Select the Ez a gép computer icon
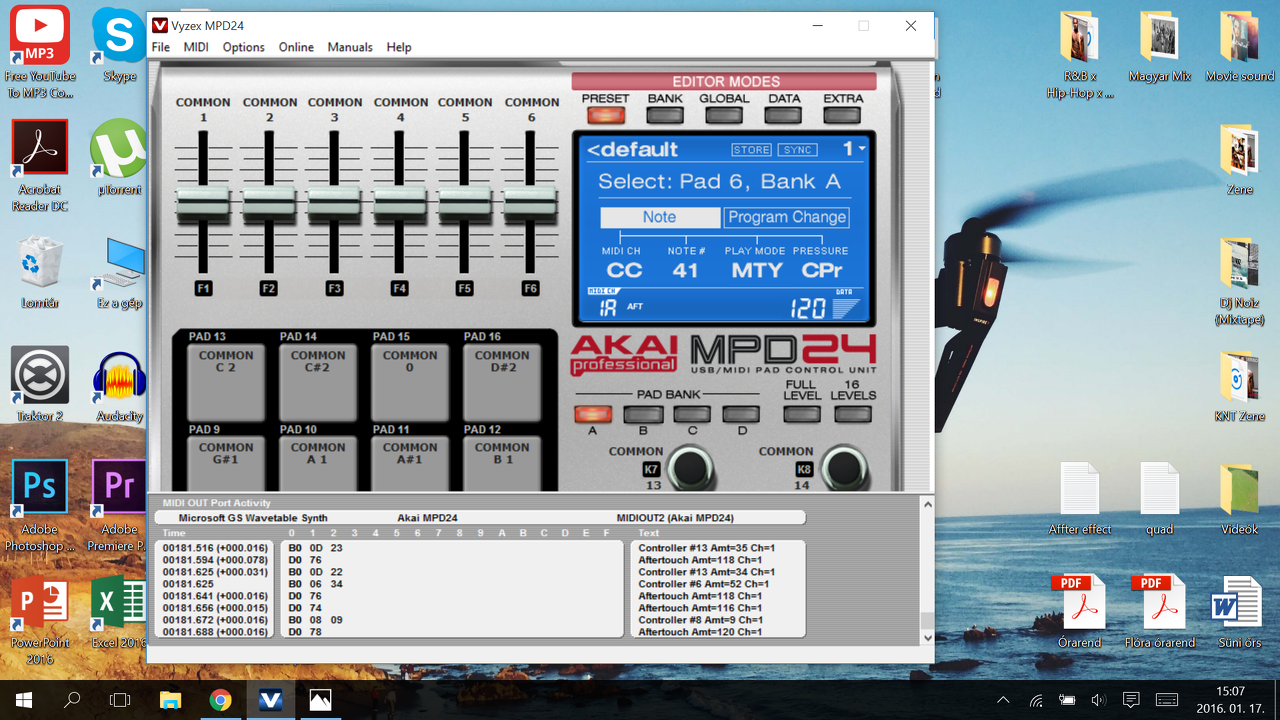This screenshot has width=1280, height=720. pos(119,272)
